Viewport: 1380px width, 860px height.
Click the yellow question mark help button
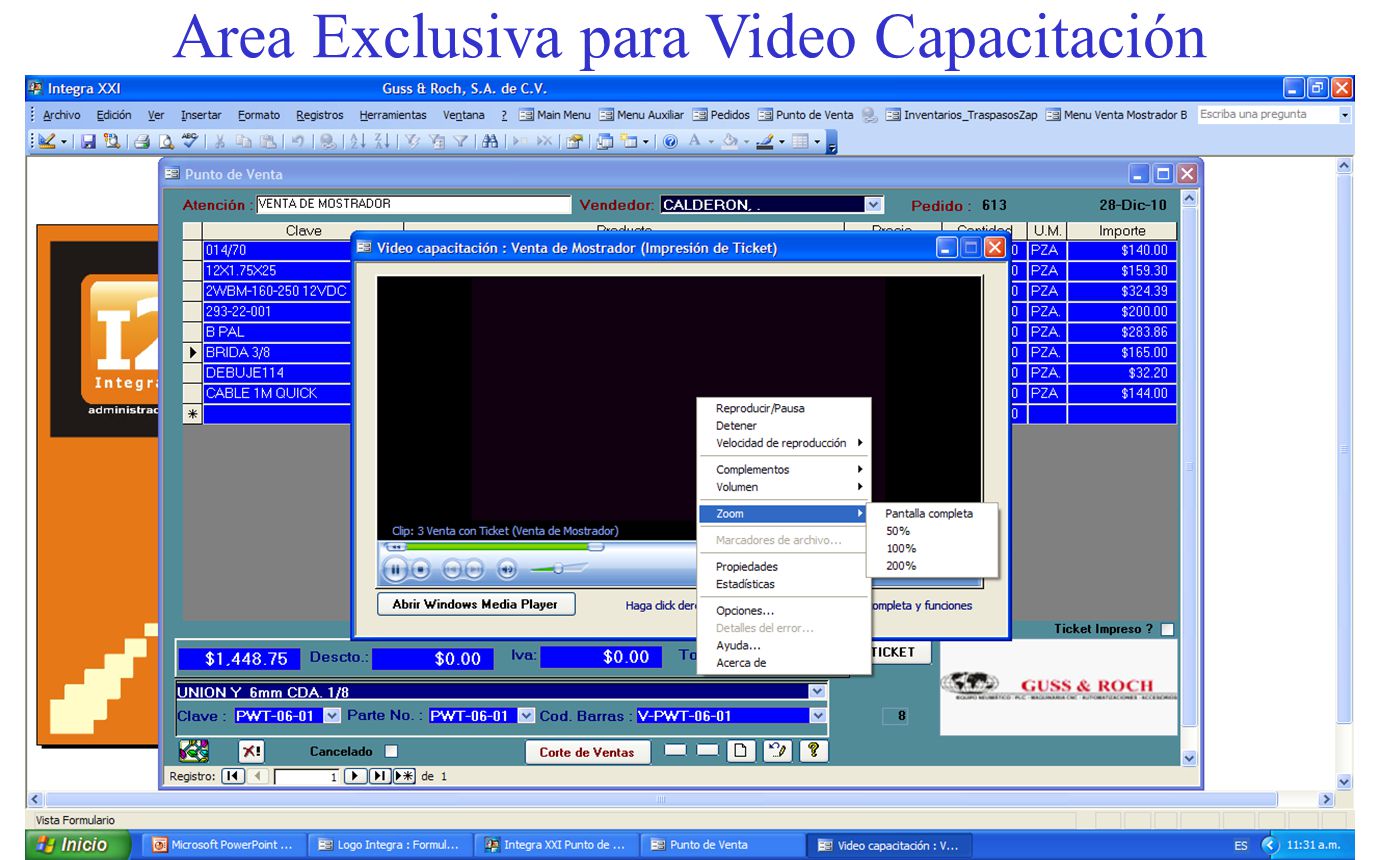[x=814, y=750]
